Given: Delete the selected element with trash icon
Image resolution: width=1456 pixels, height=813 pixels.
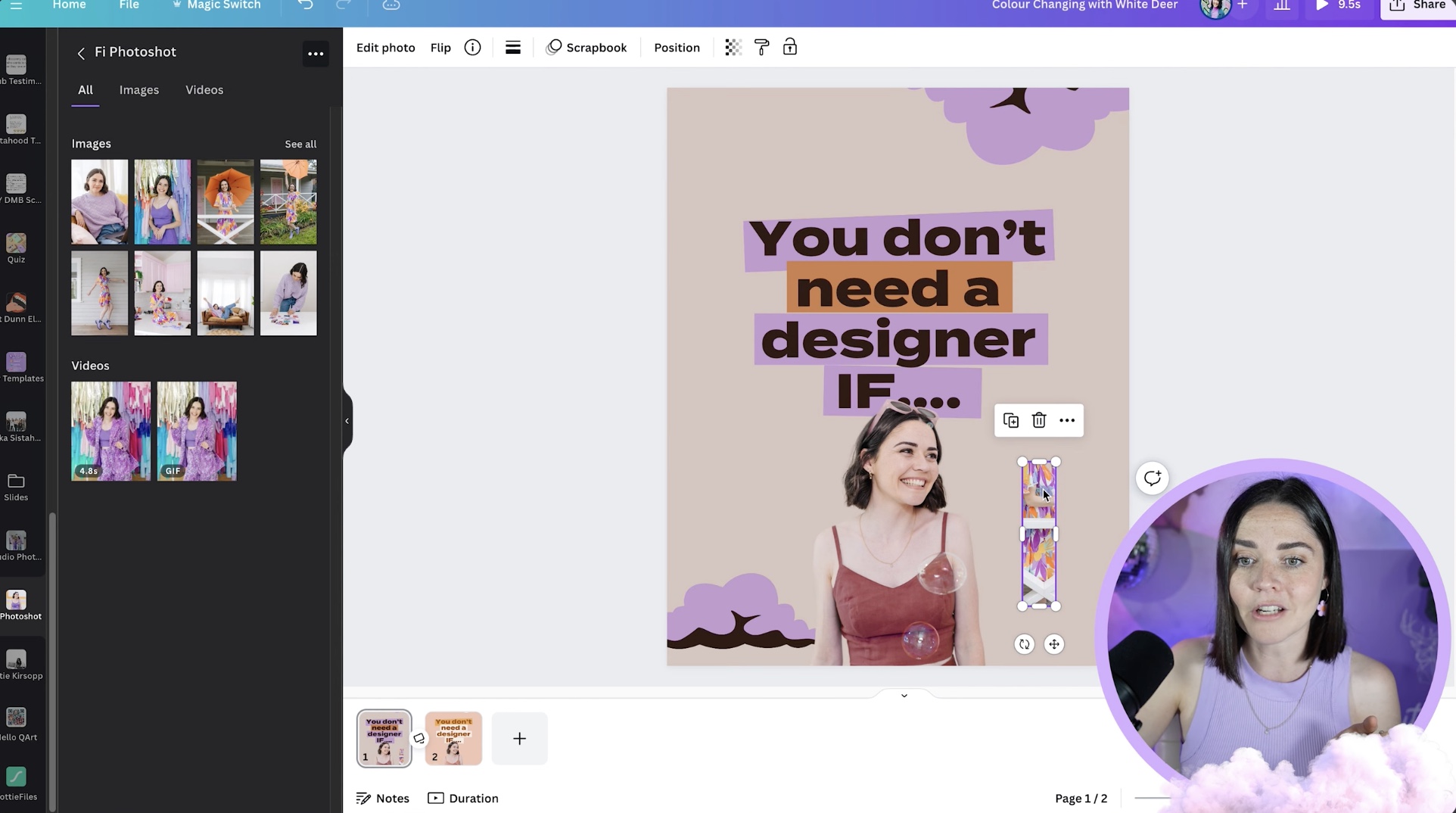Looking at the screenshot, I should [x=1038, y=420].
